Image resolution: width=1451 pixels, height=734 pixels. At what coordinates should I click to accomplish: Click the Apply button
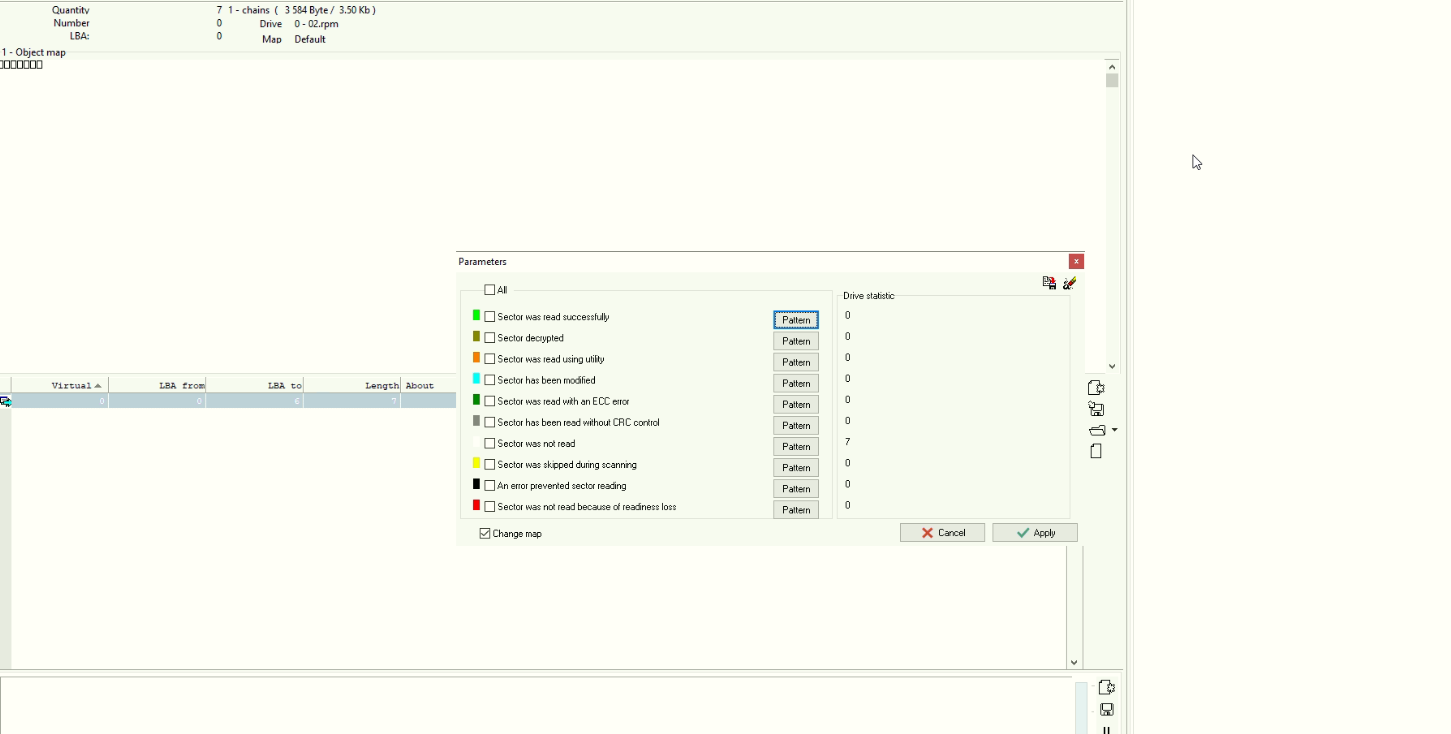[x=1035, y=533]
